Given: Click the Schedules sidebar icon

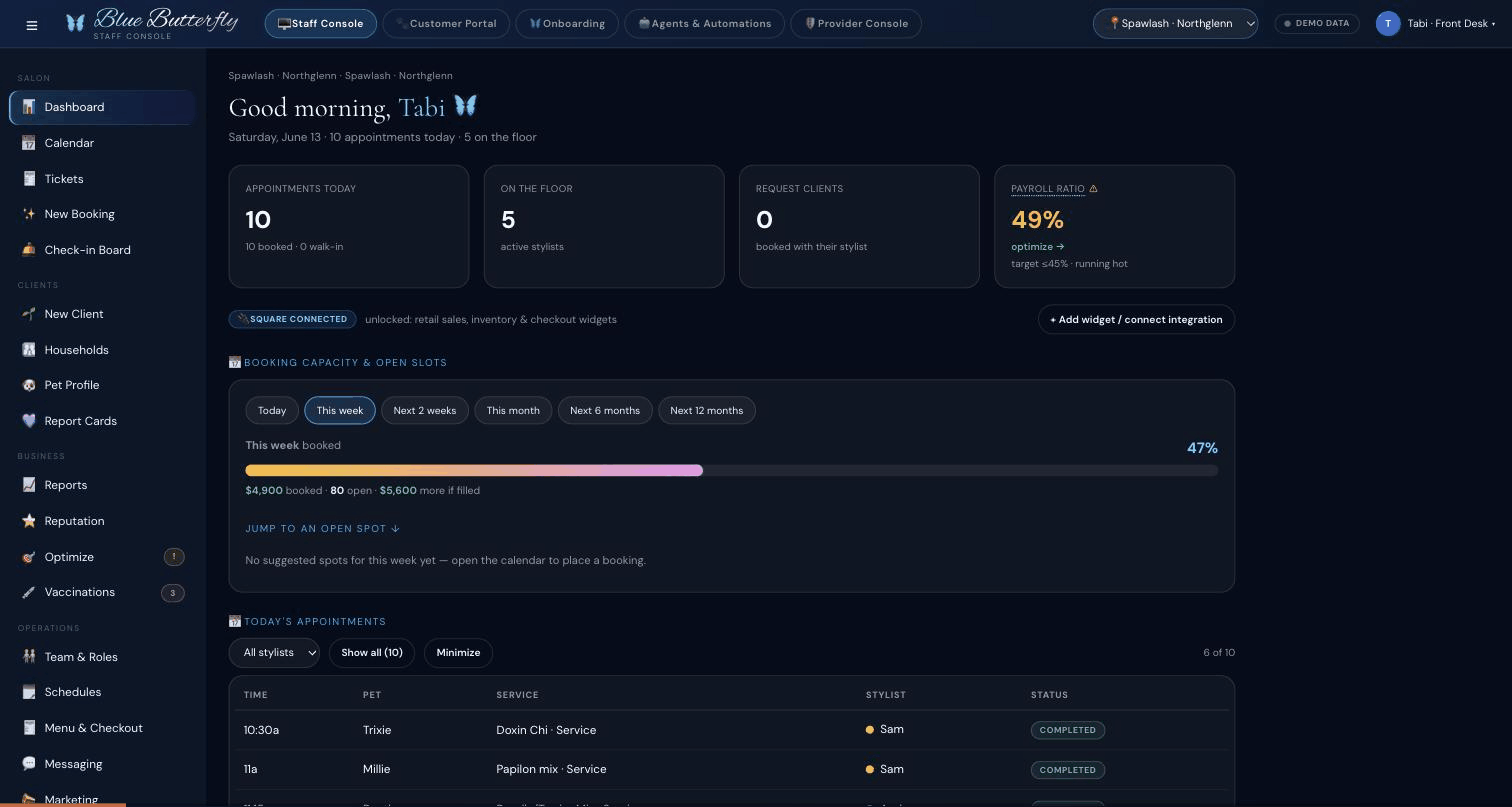Looking at the screenshot, I should point(29,692).
